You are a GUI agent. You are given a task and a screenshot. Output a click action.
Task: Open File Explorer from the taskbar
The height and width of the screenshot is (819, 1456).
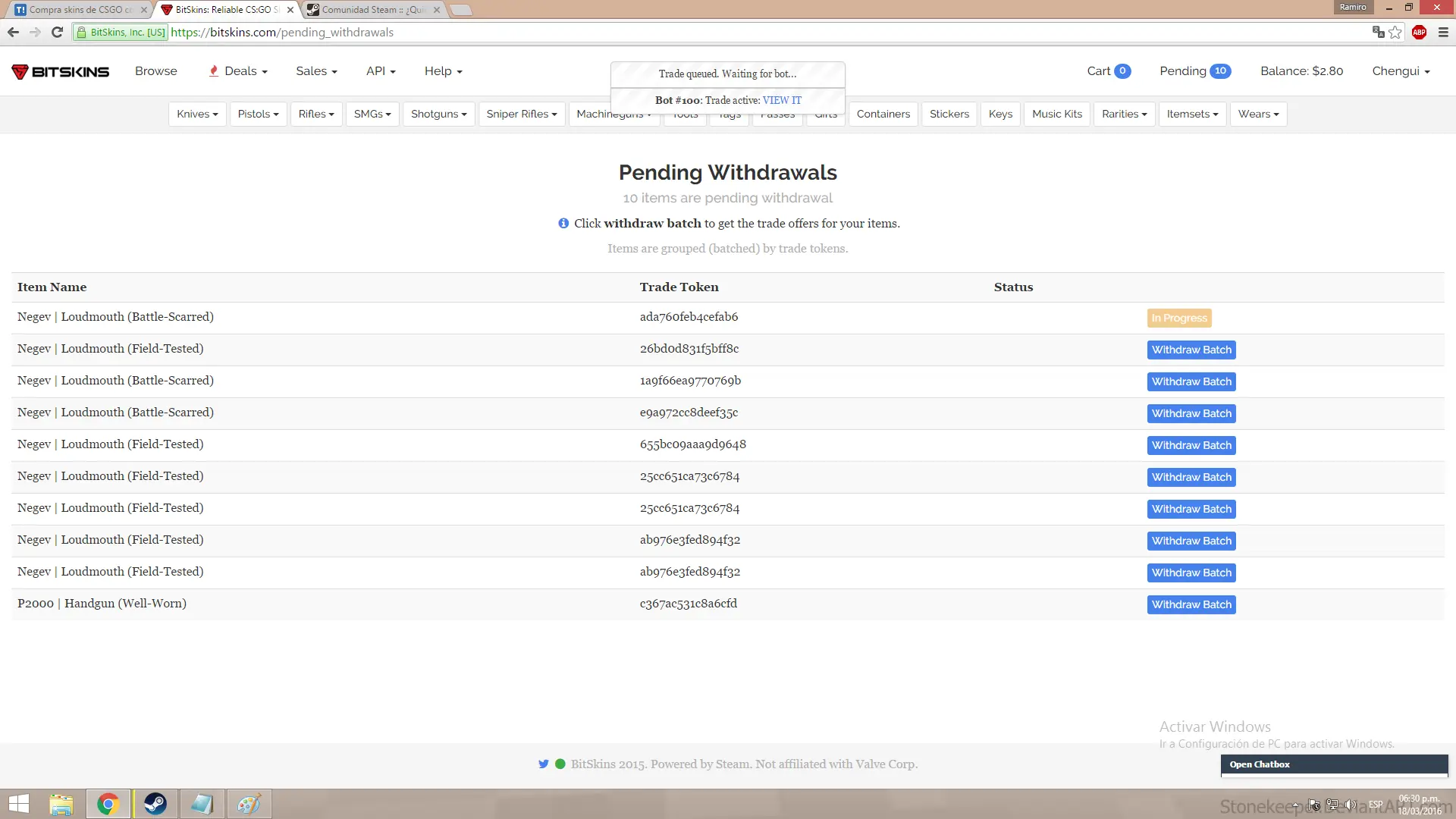[61, 804]
